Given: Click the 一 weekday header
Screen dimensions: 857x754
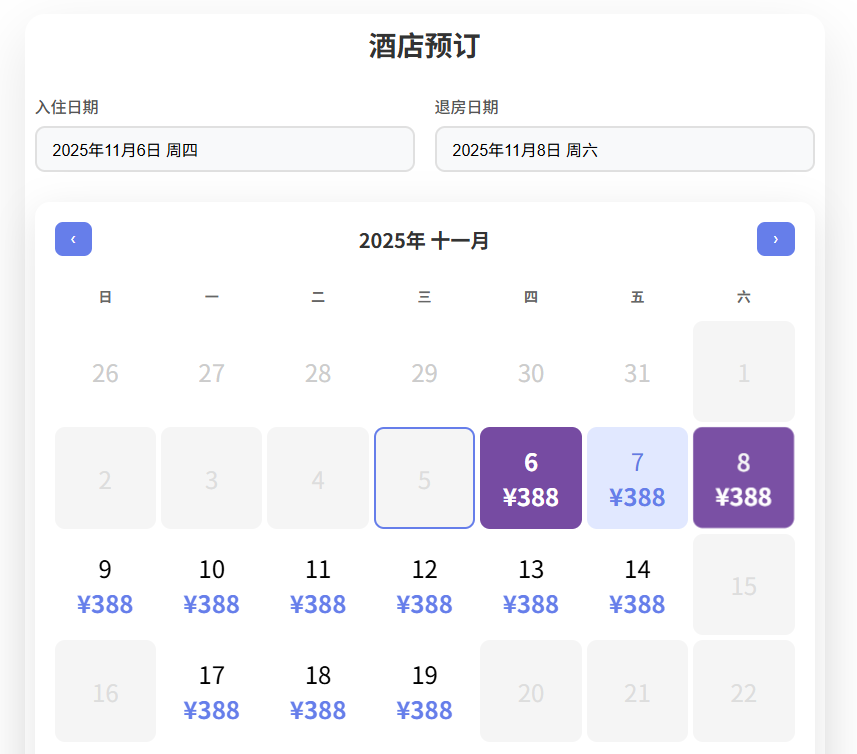Looking at the screenshot, I should (x=212, y=297).
